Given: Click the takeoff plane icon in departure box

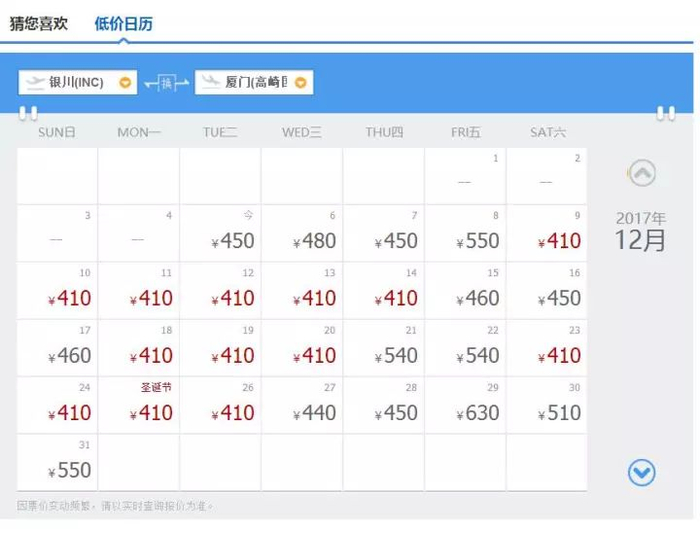Looking at the screenshot, I should [36, 83].
